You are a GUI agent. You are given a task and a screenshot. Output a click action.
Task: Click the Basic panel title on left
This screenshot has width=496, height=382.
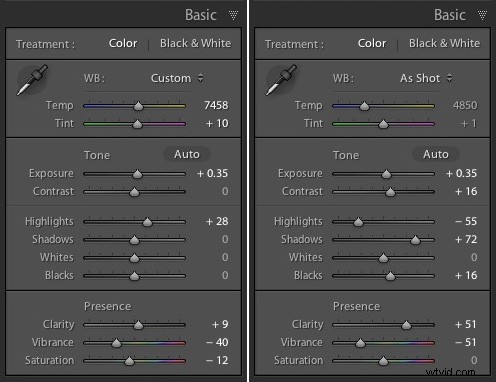coord(201,15)
